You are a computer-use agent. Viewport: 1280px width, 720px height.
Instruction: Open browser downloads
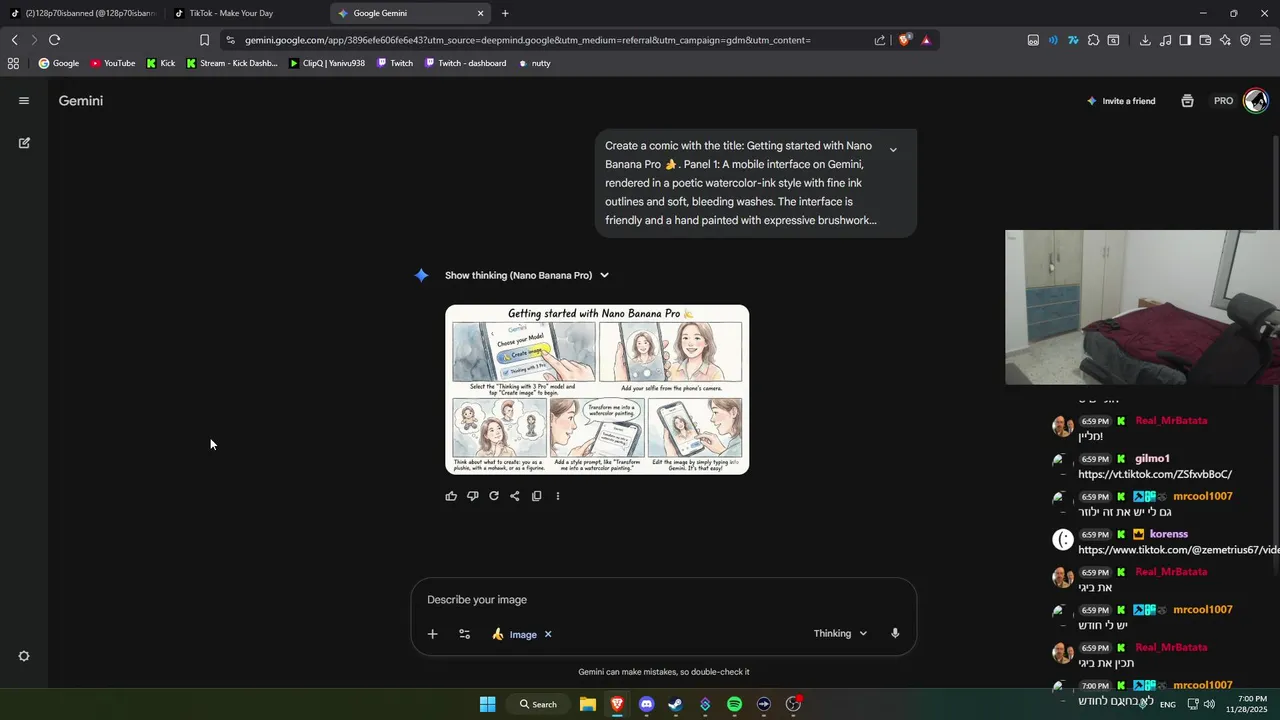point(1145,40)
